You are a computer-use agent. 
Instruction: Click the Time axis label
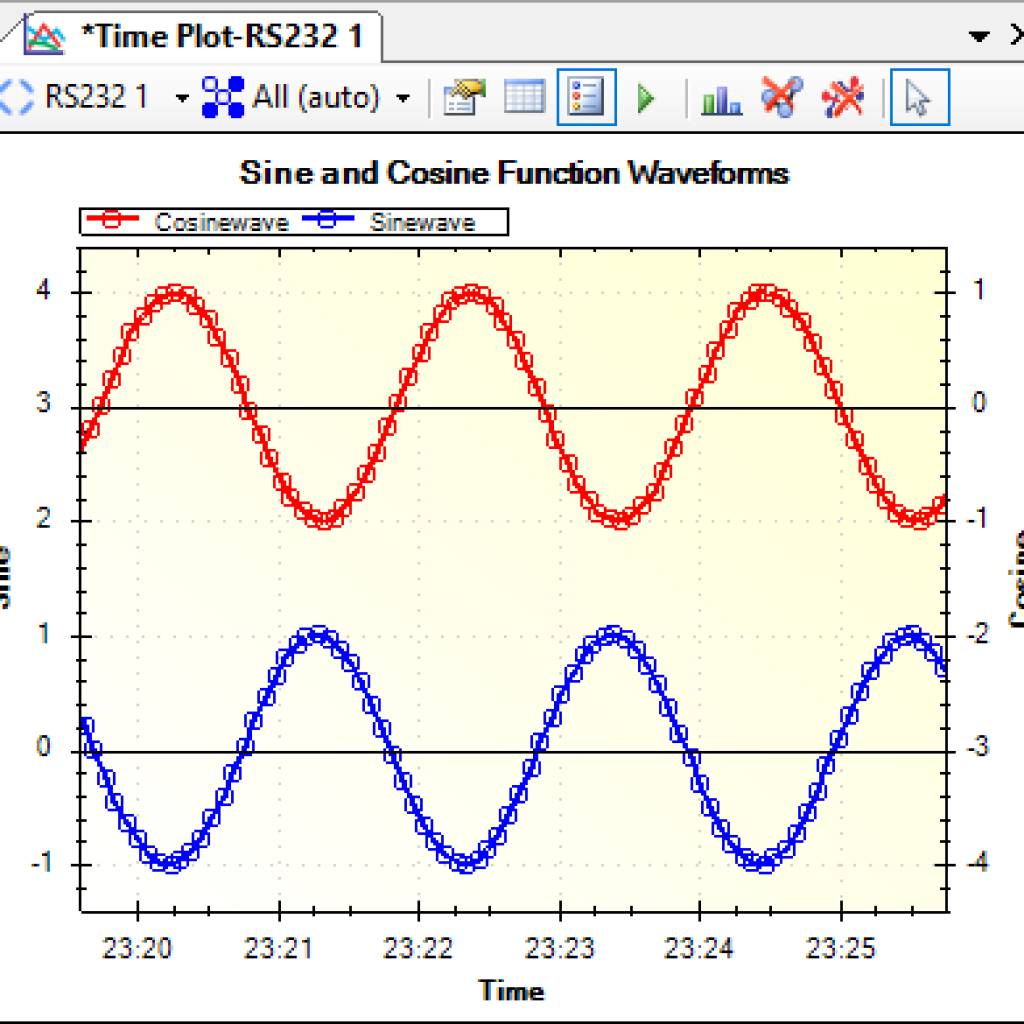pyautogui.click(x=512, y=991)
